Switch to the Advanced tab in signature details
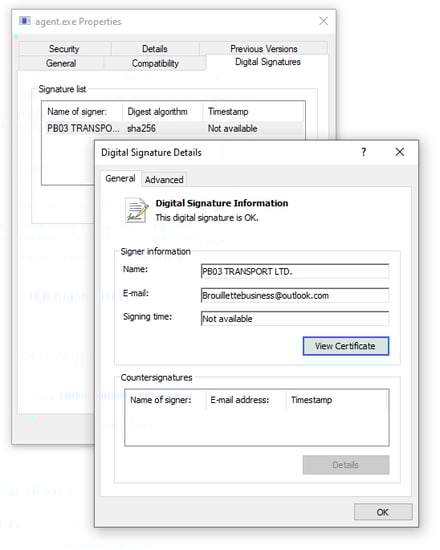Viewport: 440px width, 550px height. (x=164, y=180)
